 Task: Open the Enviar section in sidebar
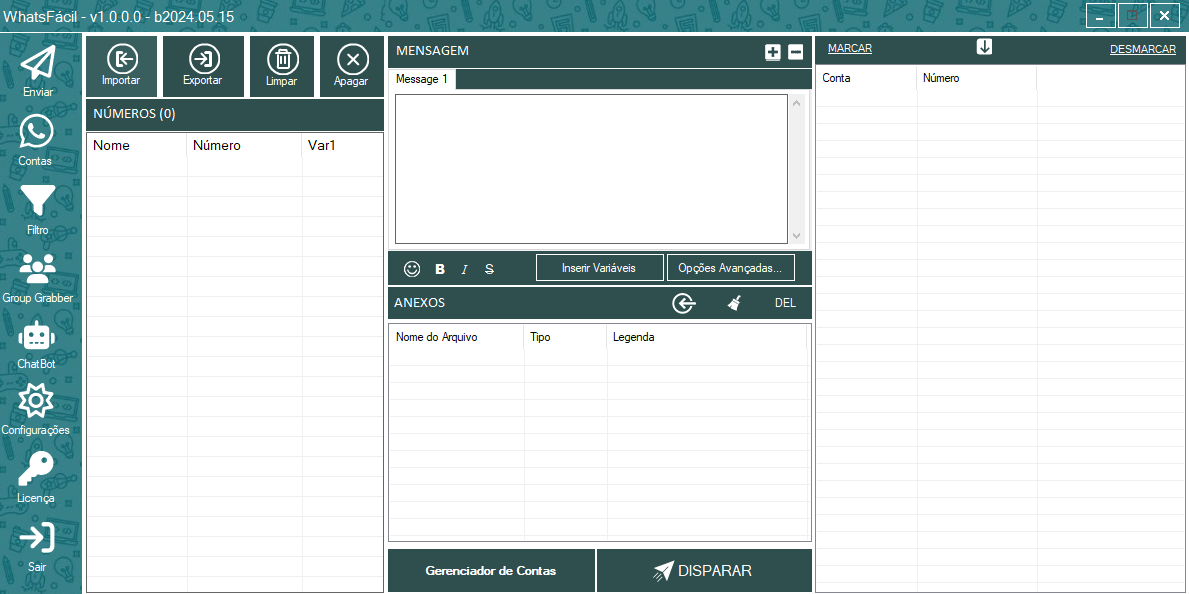[x=38, y=70]
